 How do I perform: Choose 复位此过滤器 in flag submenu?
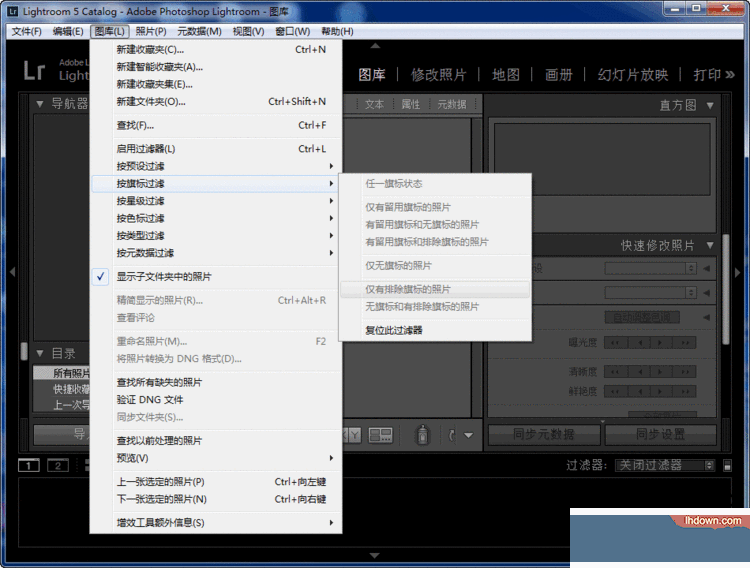435,330
